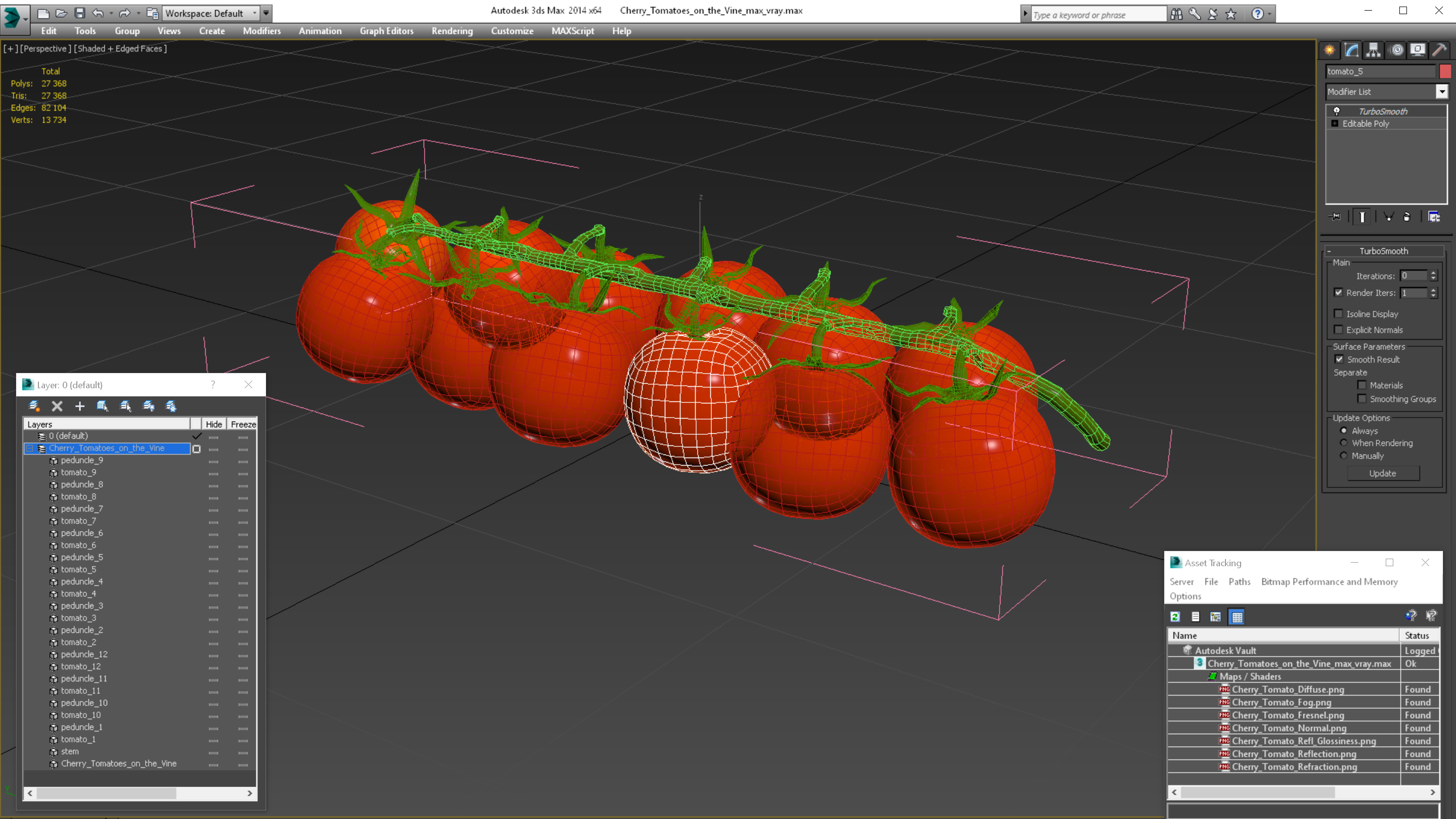Open the MAXScript menu
Viewport: 1456px width, 819px height.
(x=573, y=31)
